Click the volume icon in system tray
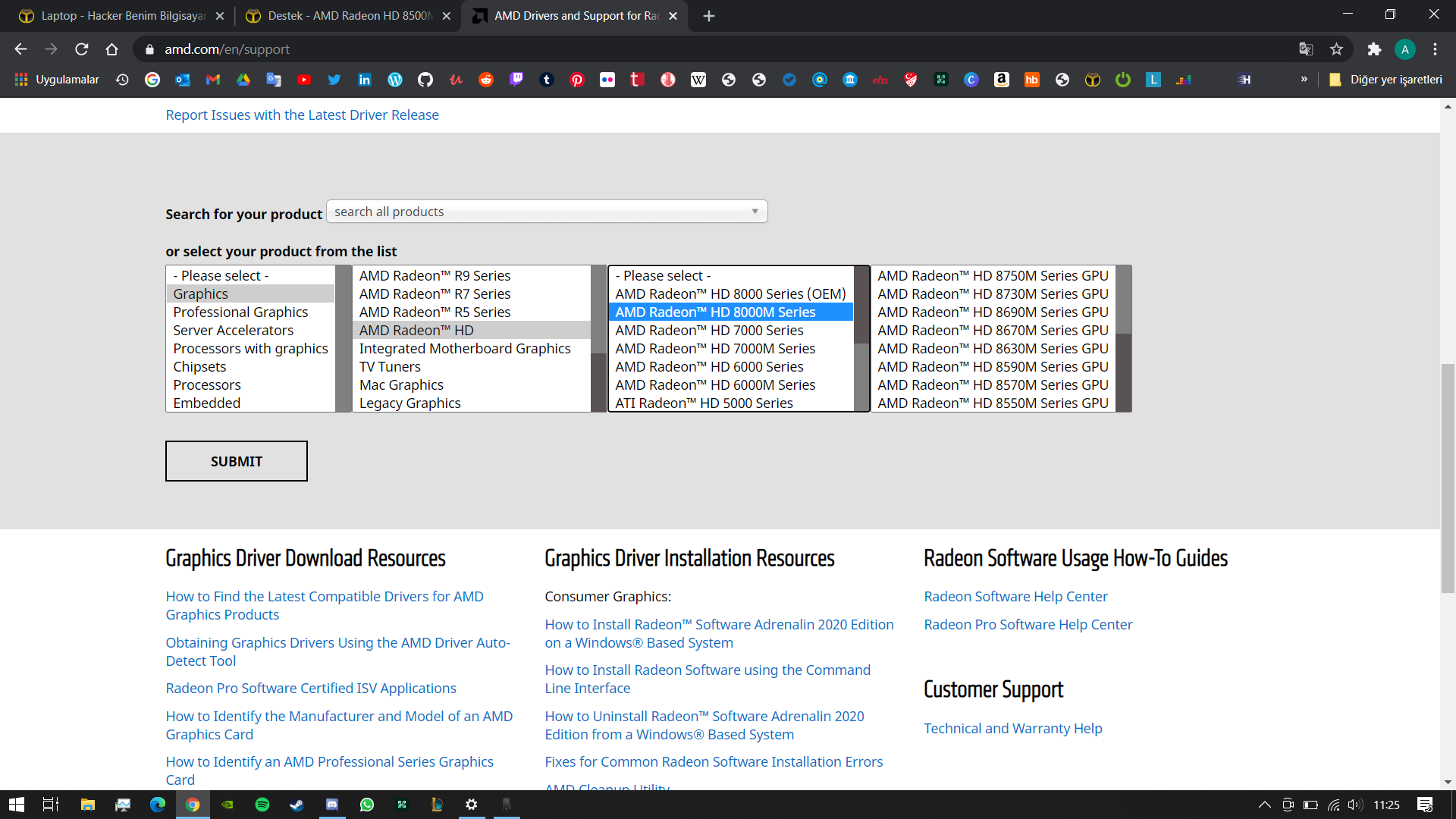Viewport: 1456px width, 819px height. pyautogui.click(x=1355, y=805)
